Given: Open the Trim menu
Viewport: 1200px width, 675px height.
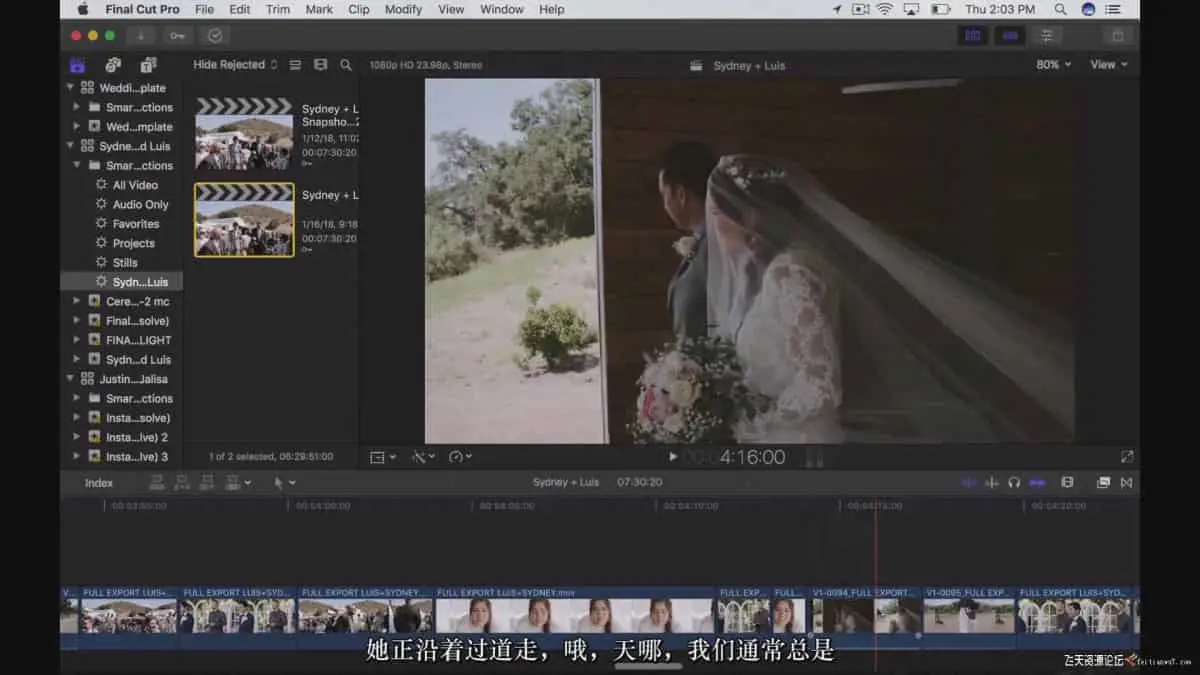Looking at the screenshot, I should click(x=278, y=9).
